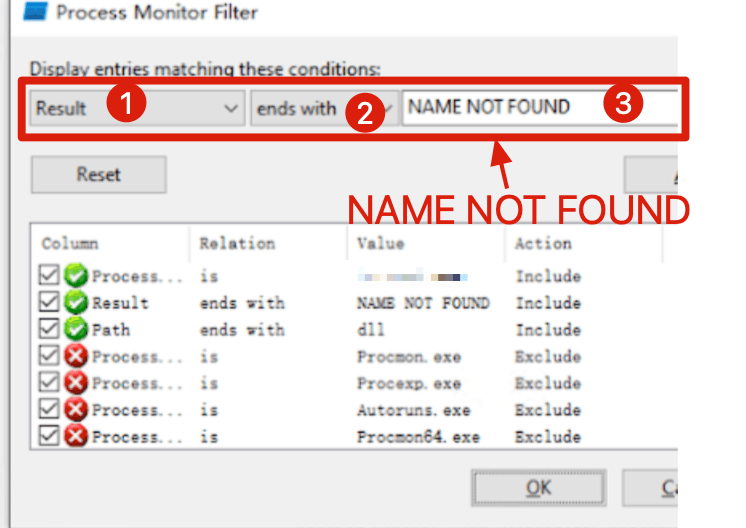
Task: Click green Include icon on Result row
Action: pyautogui.click(x=76, y=303)
